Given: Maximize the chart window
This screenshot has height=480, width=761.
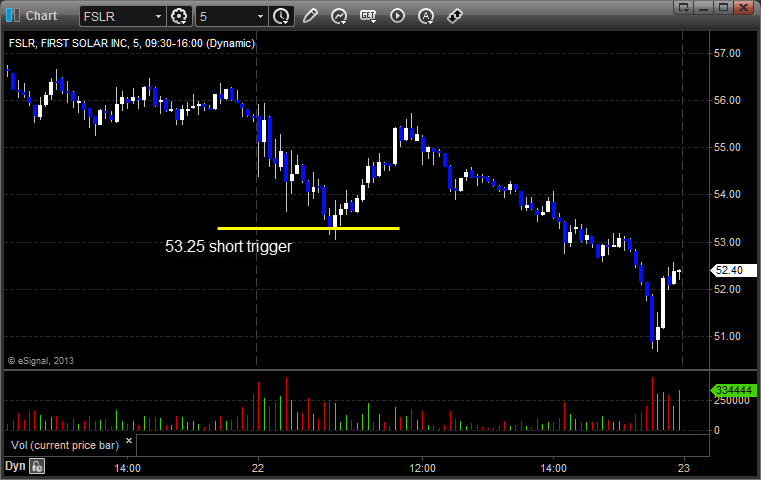Looking at the screenshot, I should point(724,7).
